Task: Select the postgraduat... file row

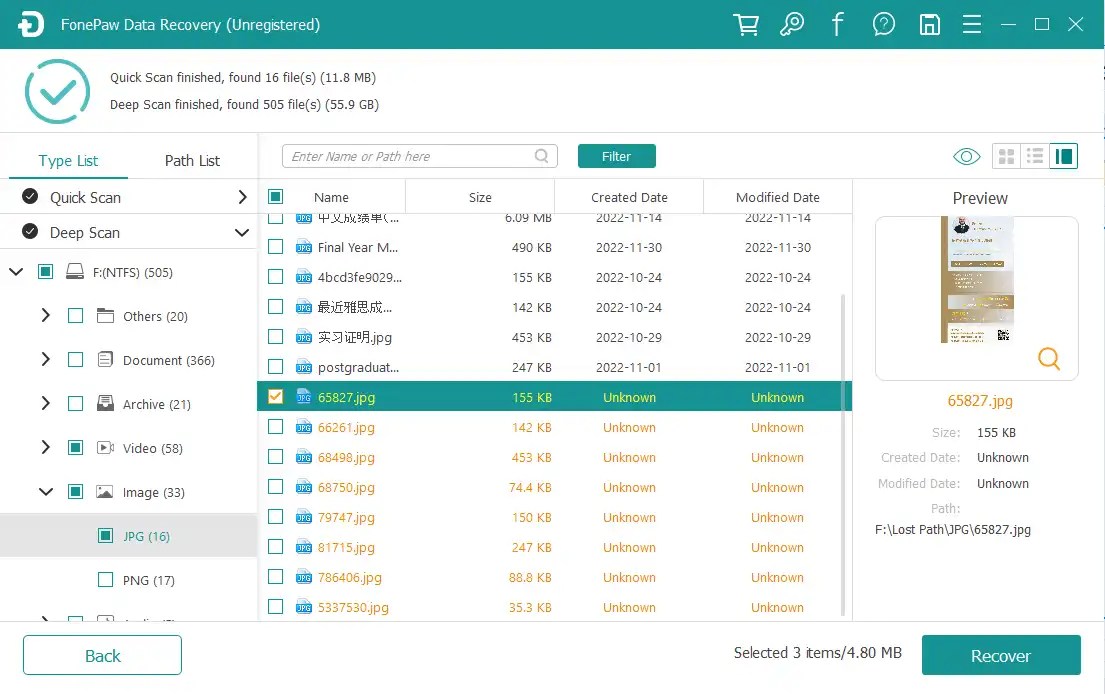Action: coord(555,367)
